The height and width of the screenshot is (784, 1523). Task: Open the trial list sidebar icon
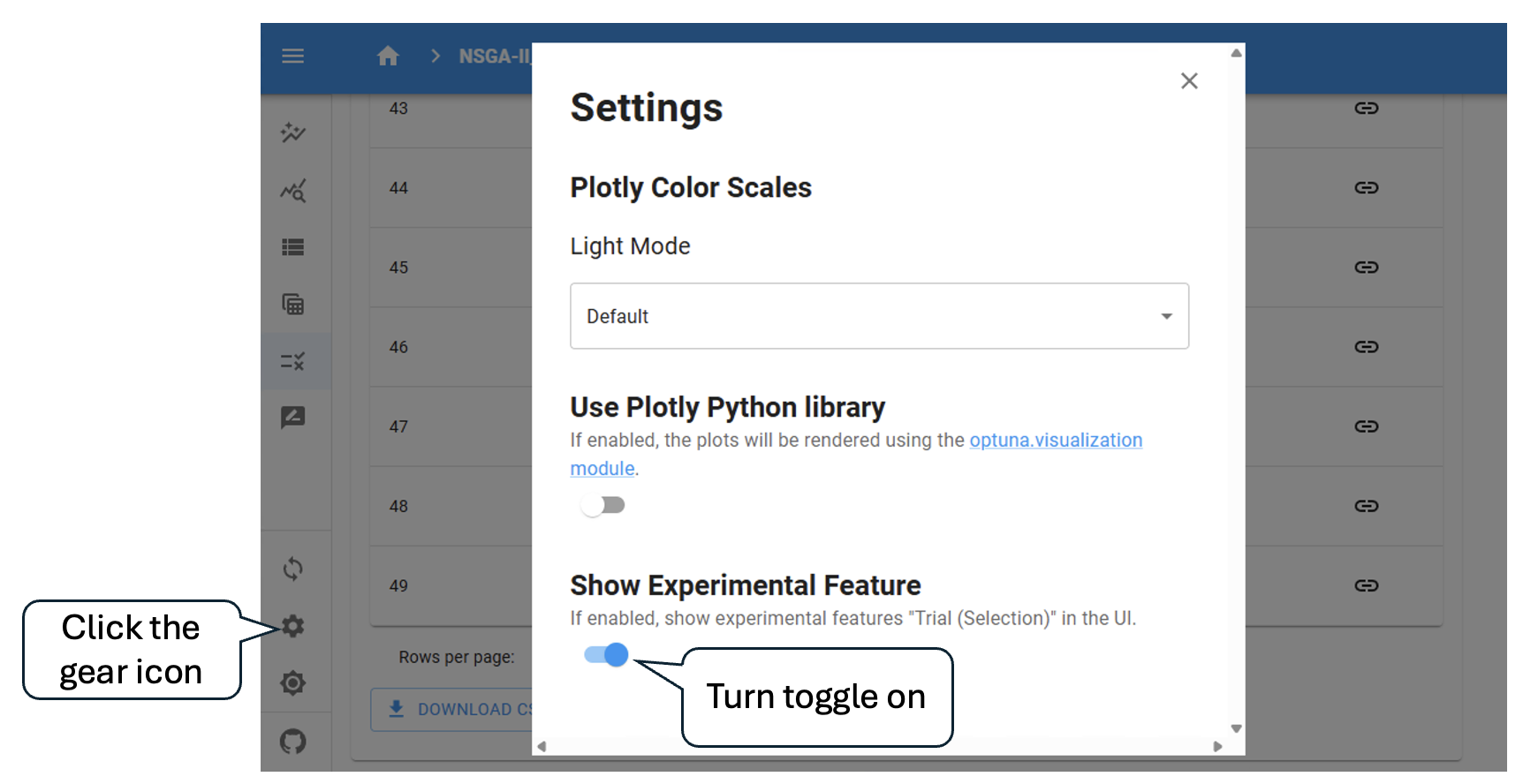click(292, 247)
